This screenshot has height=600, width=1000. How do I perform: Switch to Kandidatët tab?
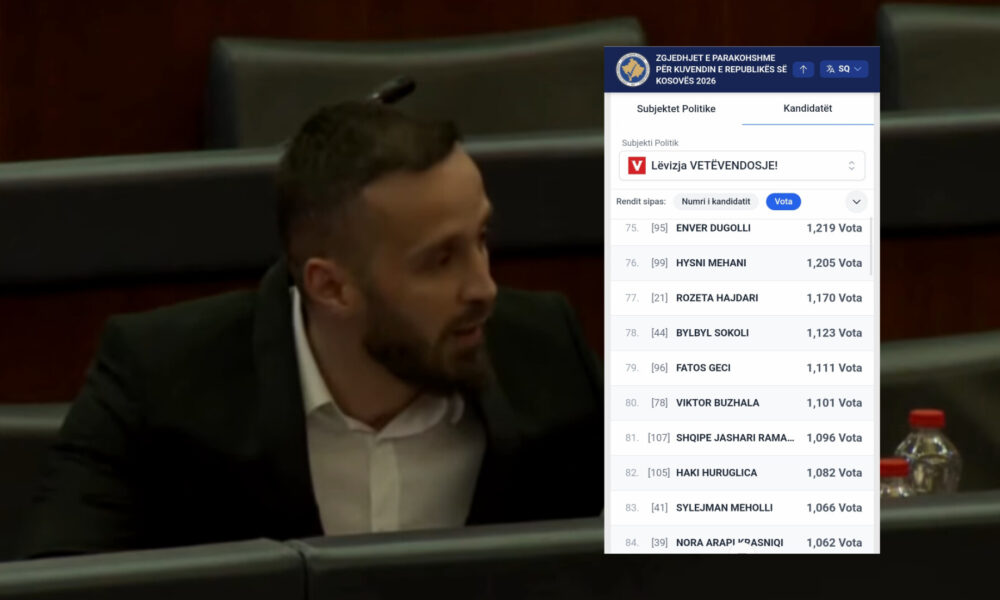[807, 108]
